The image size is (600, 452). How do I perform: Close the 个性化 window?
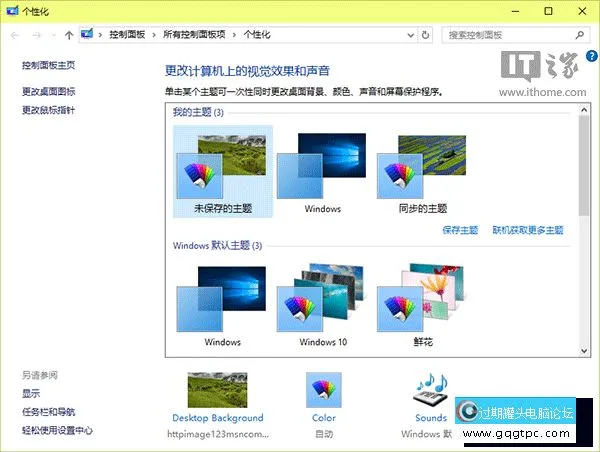582,11
